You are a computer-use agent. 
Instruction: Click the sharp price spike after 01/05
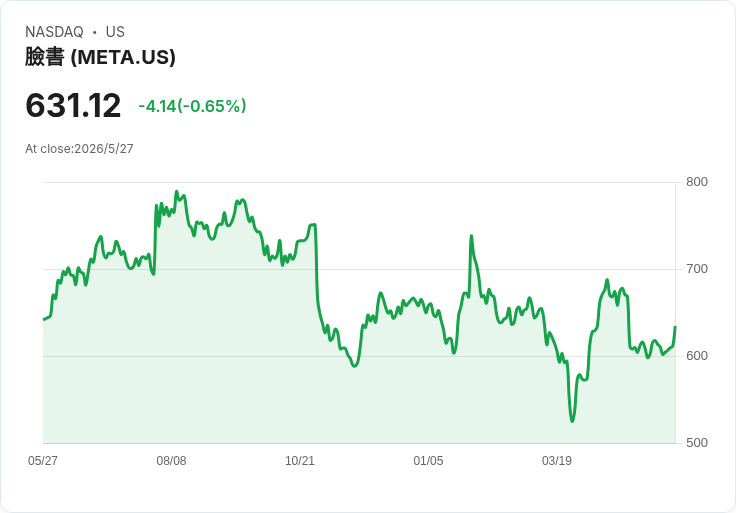[471, 236]
